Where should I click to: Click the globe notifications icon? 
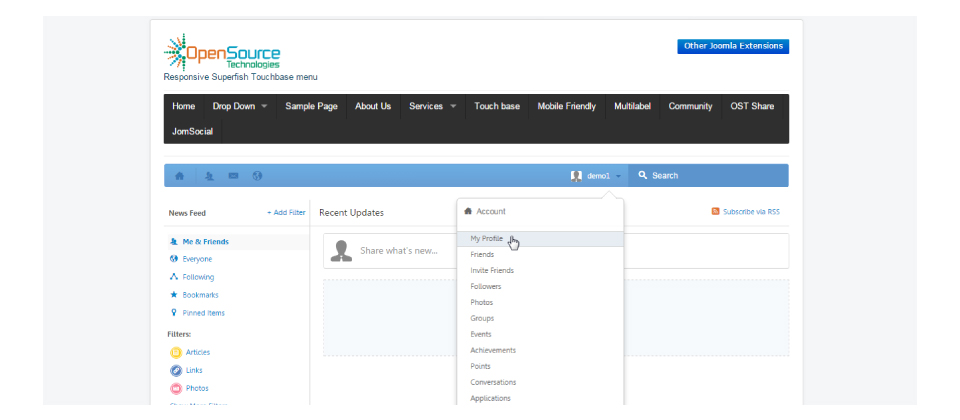coord(257,176)
